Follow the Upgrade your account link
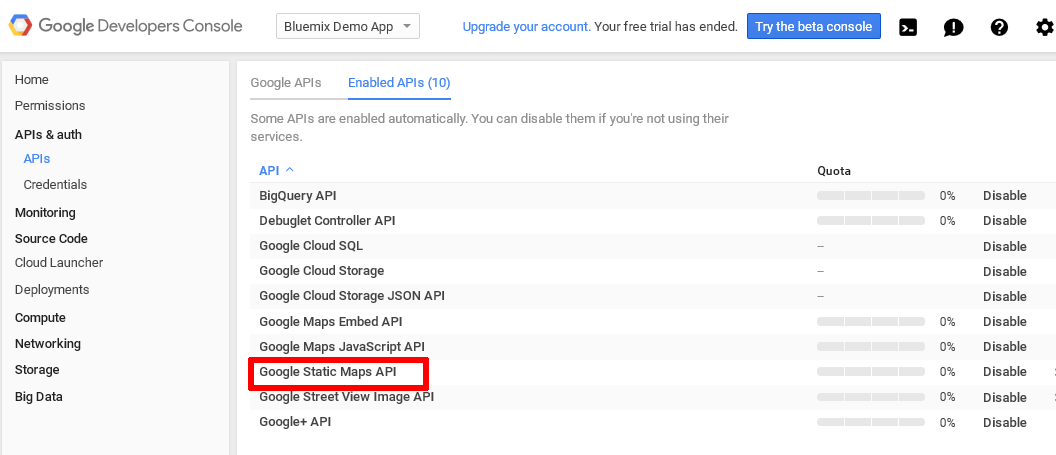 point(527,27)
